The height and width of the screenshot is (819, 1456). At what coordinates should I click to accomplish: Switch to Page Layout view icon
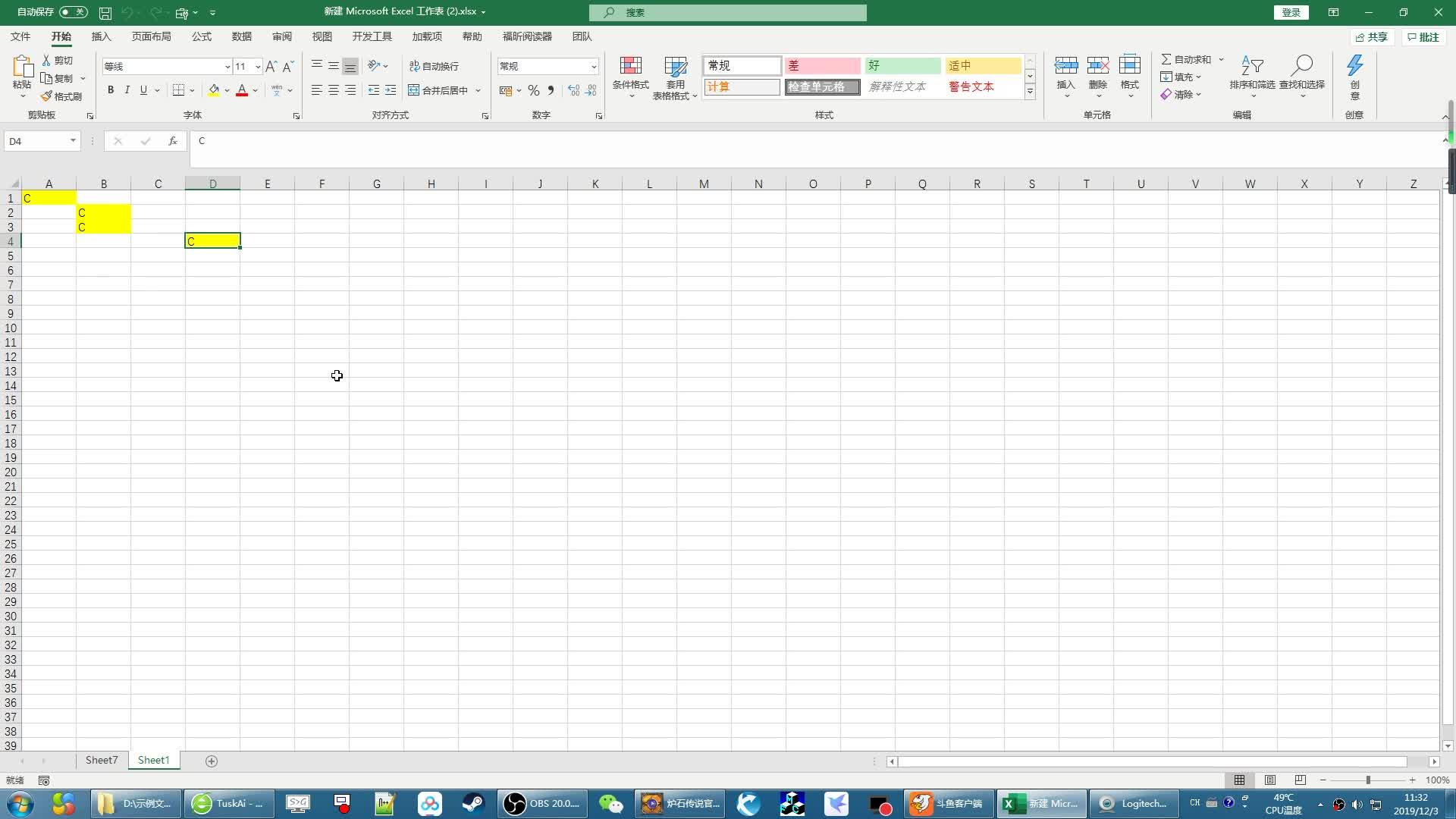pos(1270,780)
